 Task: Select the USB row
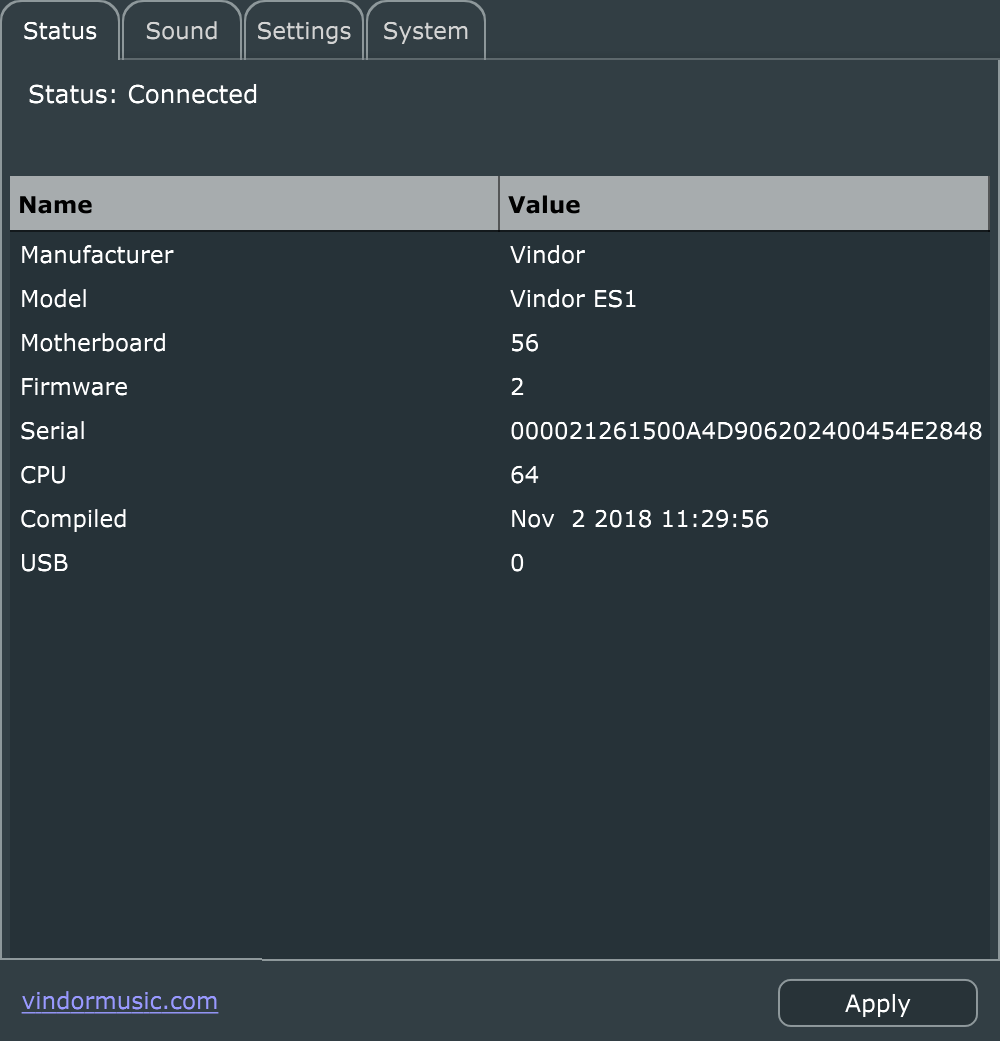pyautogui.click(x=44, y=563)
